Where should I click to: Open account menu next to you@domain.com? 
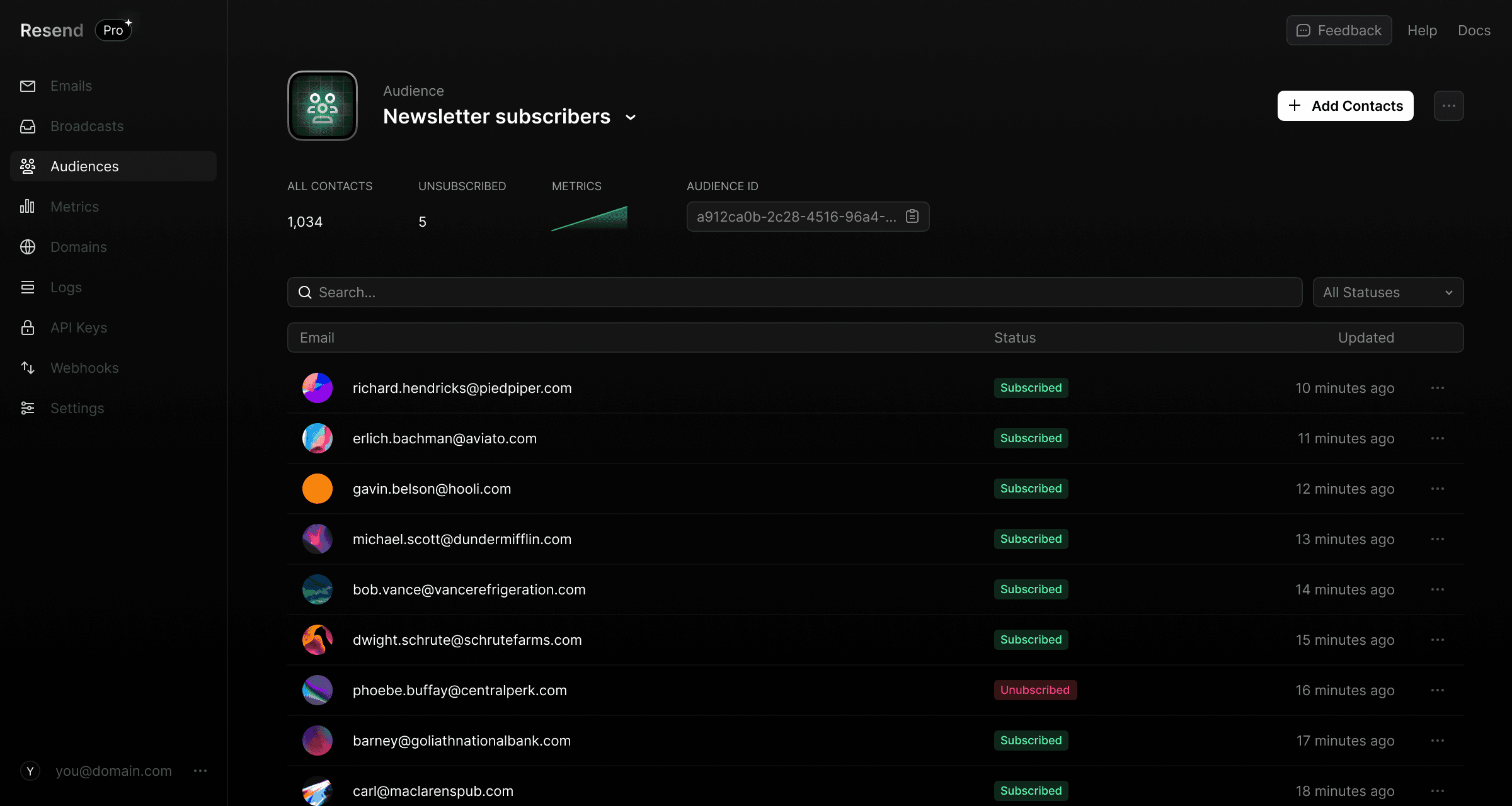click(200, 771)
